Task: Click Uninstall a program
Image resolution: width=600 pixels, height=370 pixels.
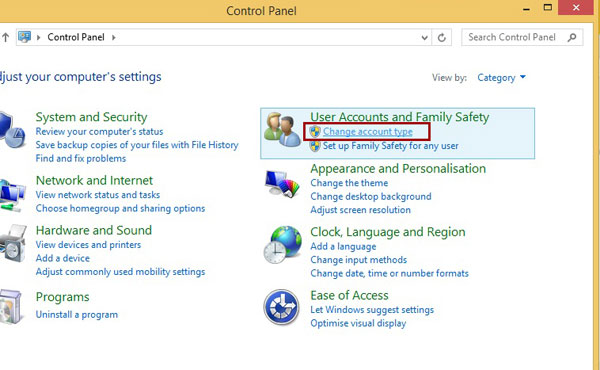Action: (77, 315)
